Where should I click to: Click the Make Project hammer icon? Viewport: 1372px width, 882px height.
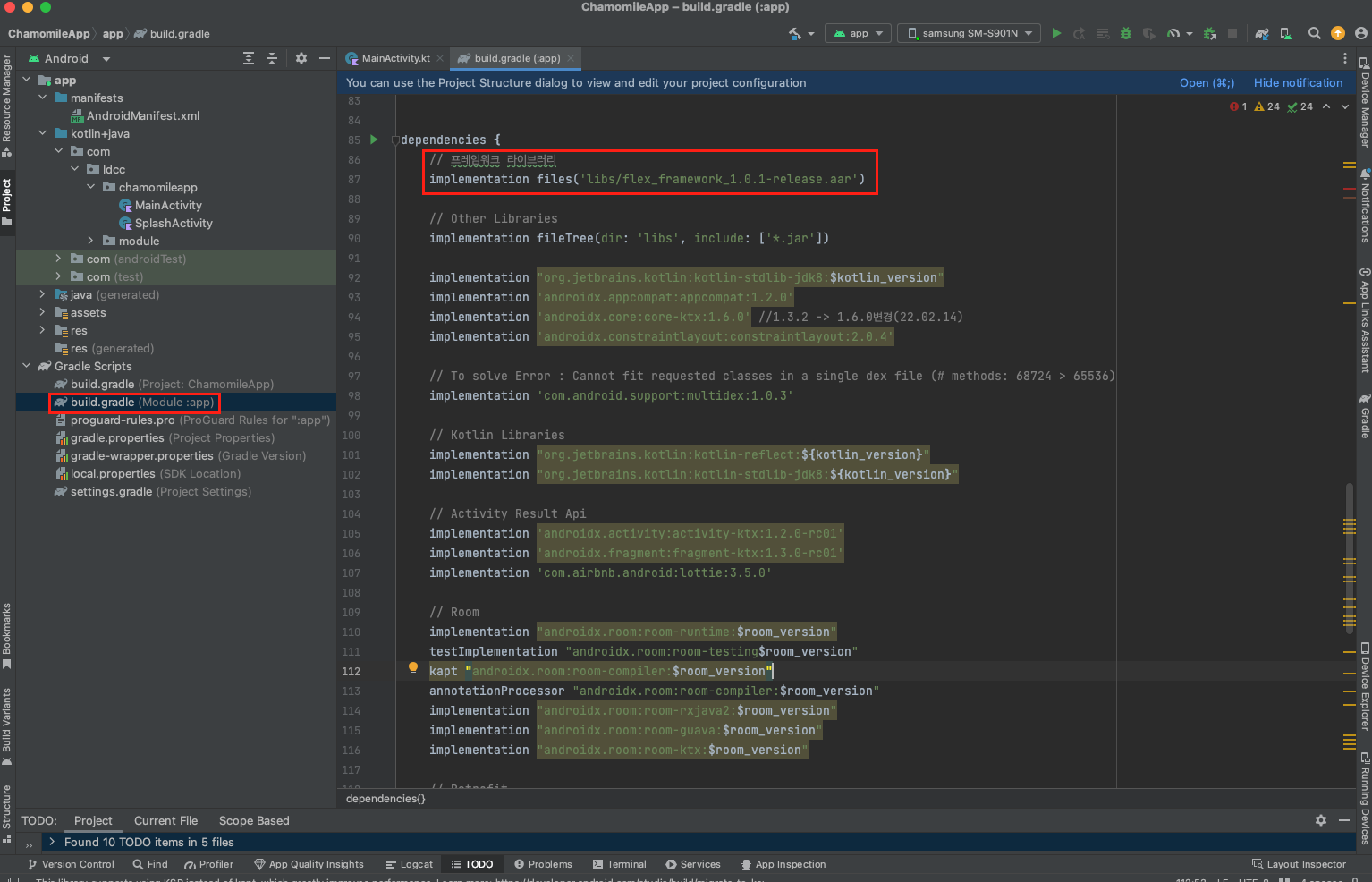pos(794,33)
